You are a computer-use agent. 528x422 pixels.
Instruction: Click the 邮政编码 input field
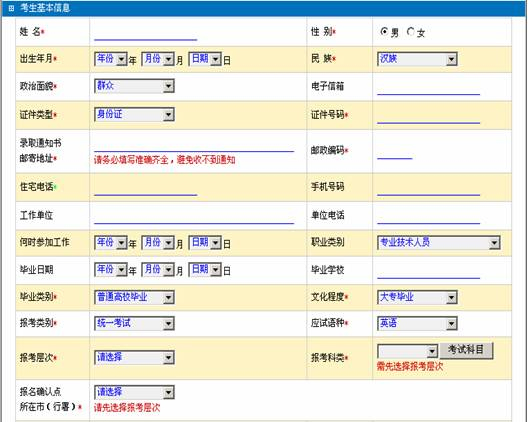pyautogui.click(x=395, y=152)
